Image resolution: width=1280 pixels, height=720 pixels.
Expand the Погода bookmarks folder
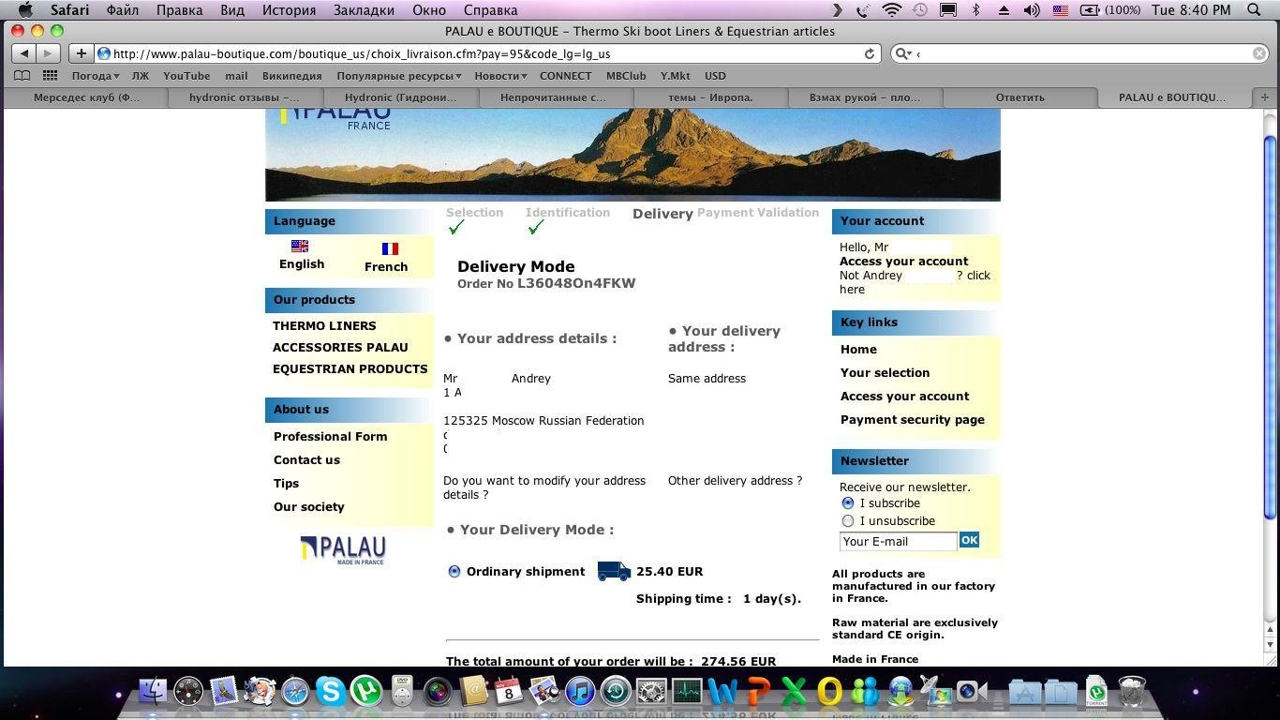94,76
